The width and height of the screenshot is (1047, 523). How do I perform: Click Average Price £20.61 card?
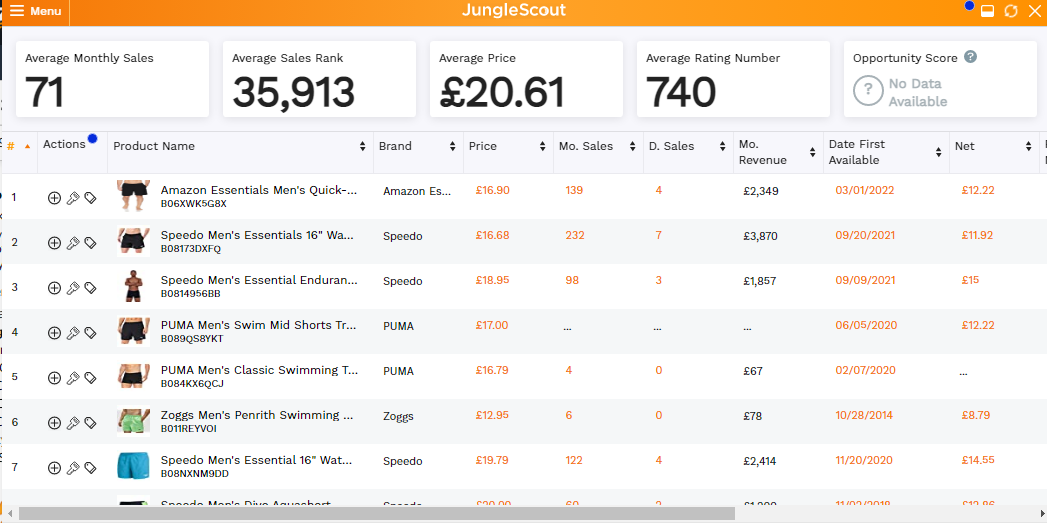click(x=526, y=79)
